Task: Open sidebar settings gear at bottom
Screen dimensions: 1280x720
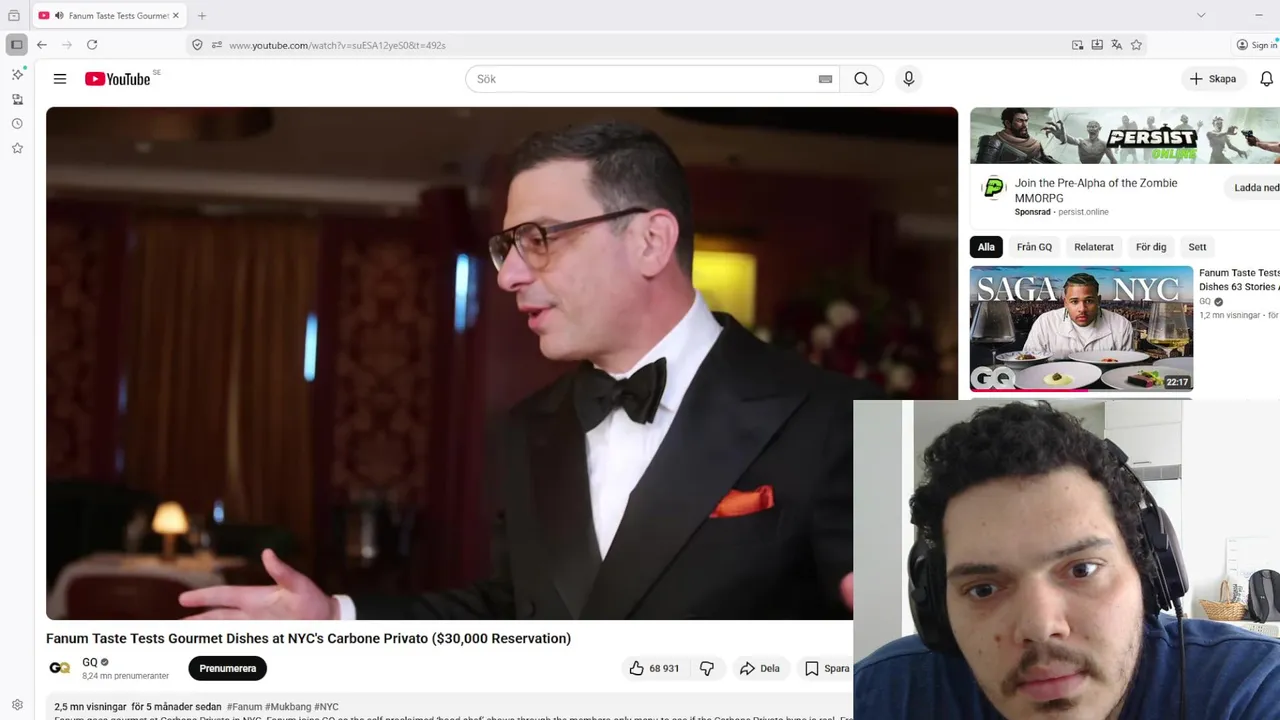Action: [x=17, y=705]
